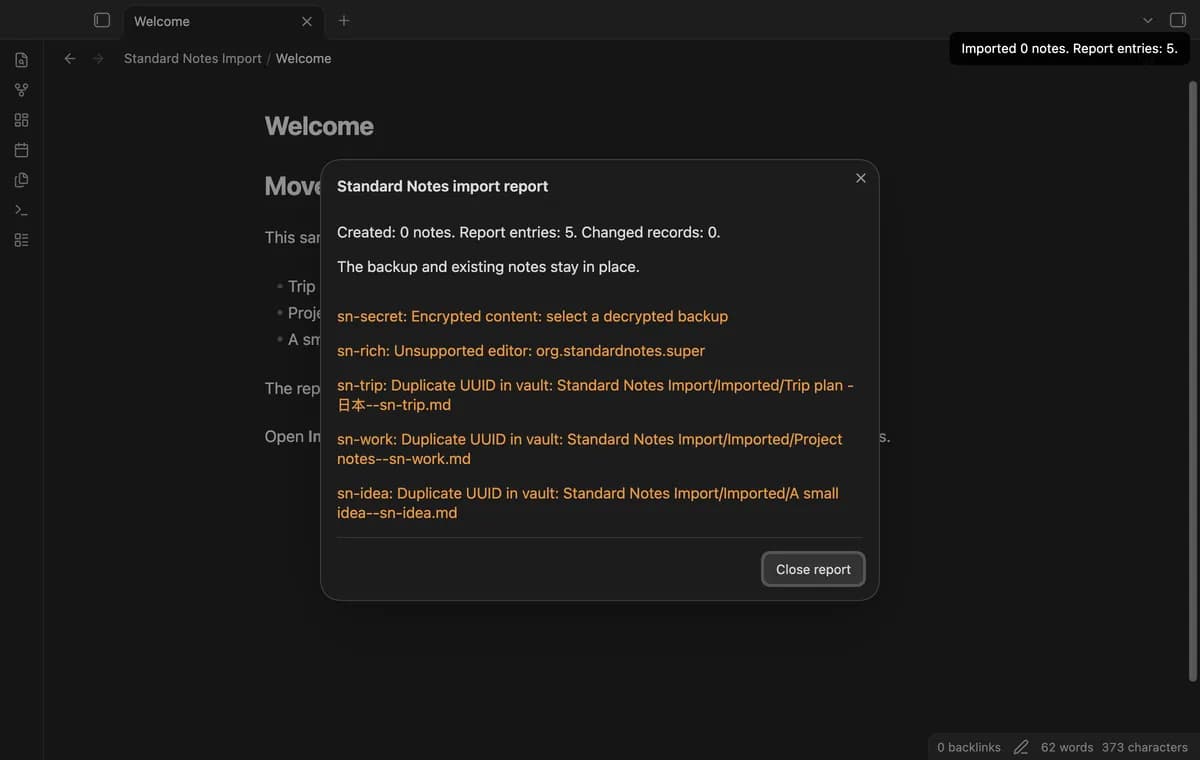Screen dimensions: 1200x760
Task: Click the sn-work duplicate UUID entry
Action: click(590, 449)
